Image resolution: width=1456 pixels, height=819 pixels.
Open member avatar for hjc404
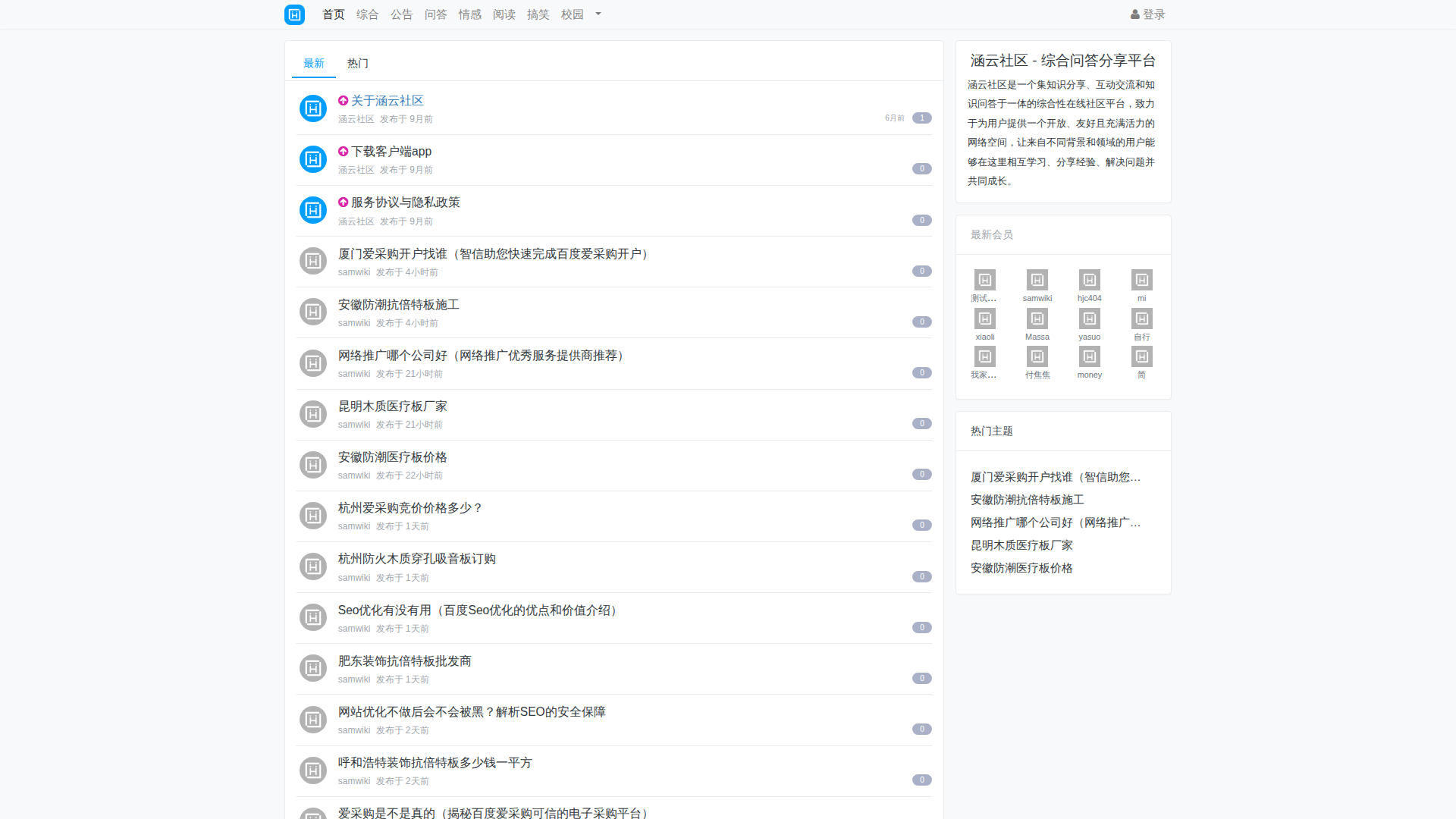(1089, 280)
